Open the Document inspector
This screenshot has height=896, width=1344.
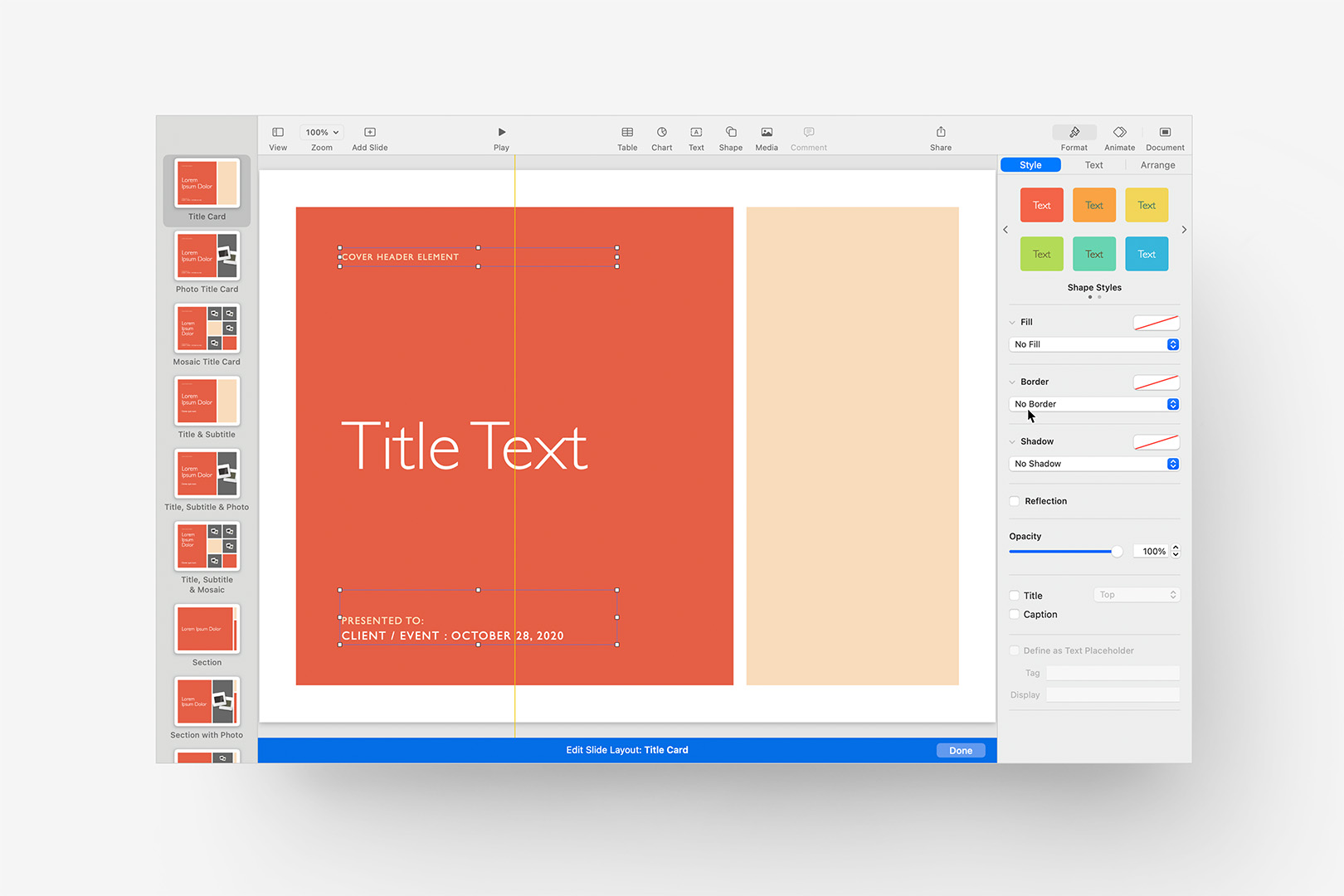(x=1165, y=133)
